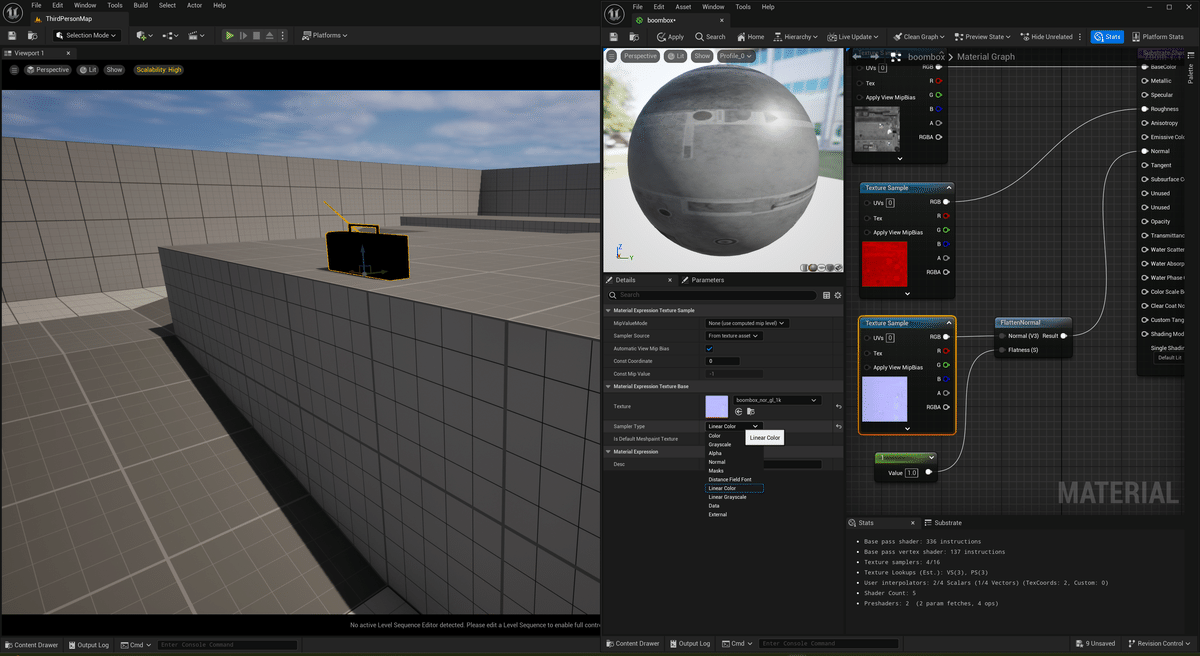
Task: Select Normal sampler type option
Action: click(x=734, y=462)
